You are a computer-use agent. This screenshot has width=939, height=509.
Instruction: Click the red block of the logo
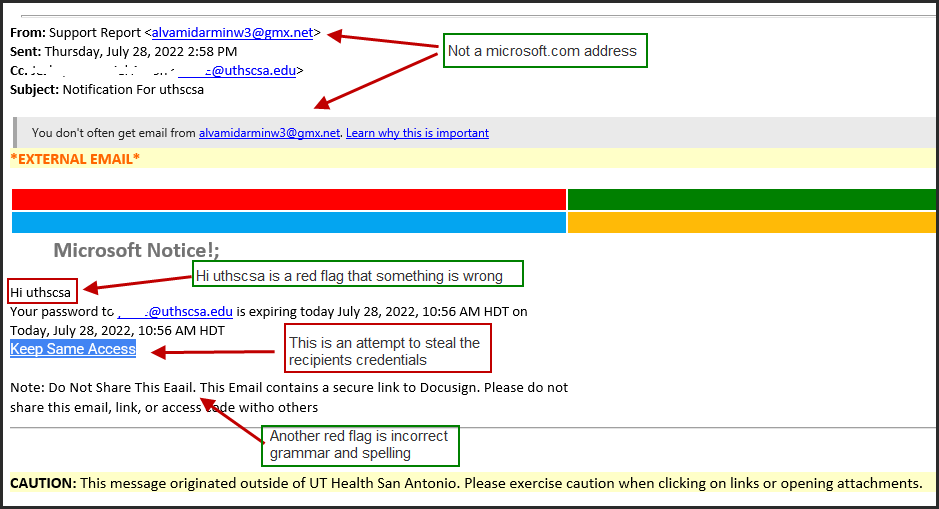click(x=288, y=199)
